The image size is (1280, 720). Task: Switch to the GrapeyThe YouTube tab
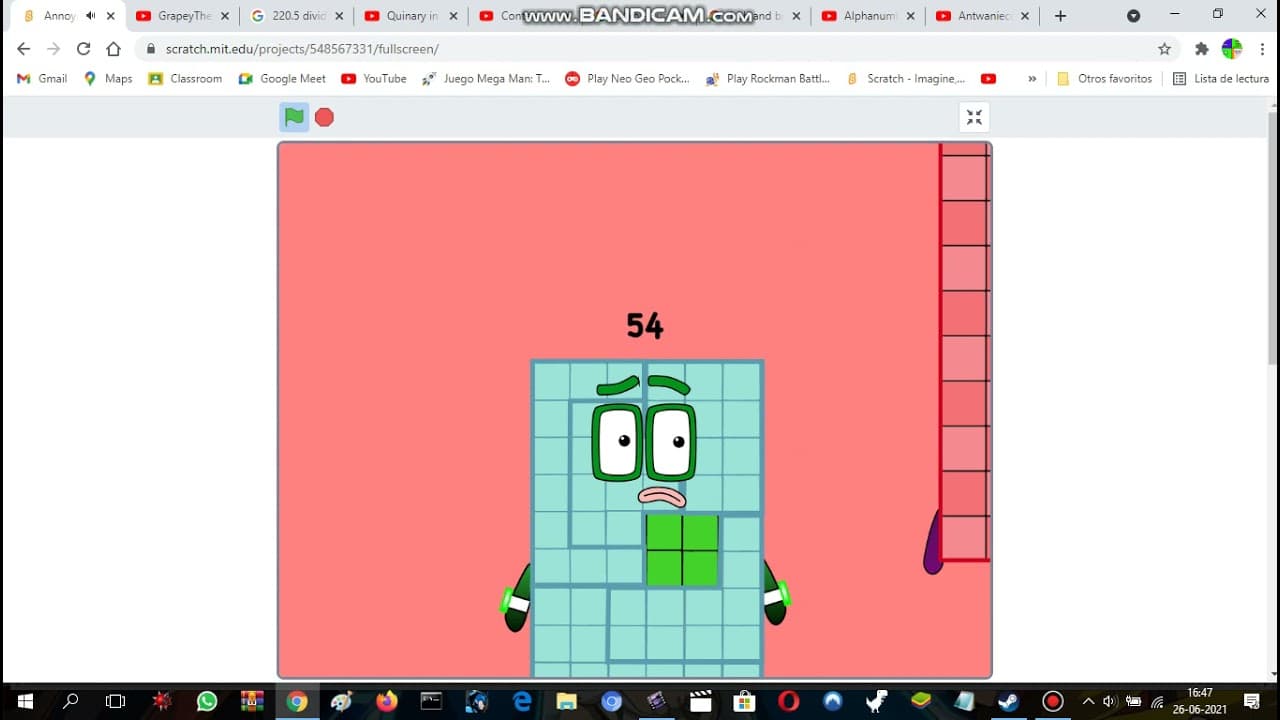coord(183,16)
